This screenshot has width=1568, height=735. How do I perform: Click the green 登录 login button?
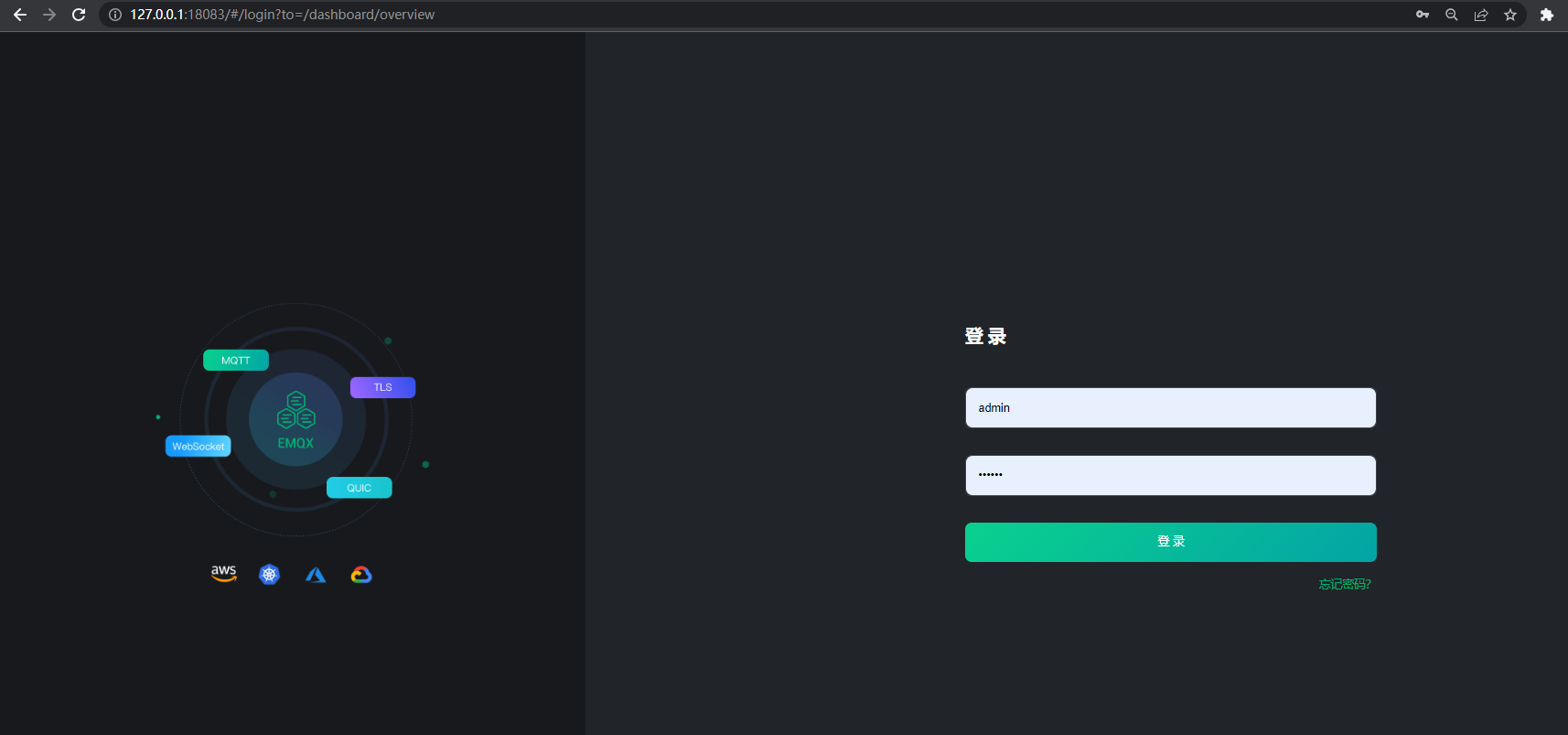(x=1171, y=542)
